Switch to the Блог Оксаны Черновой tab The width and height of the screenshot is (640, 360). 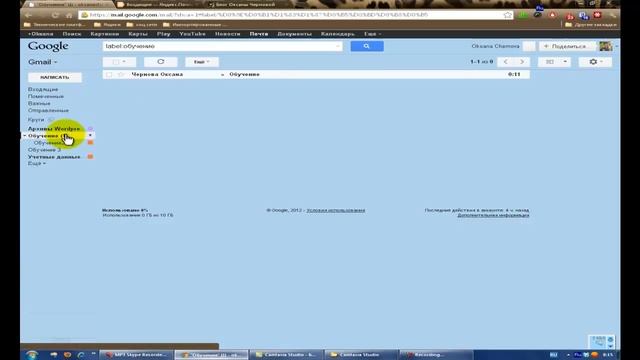pos(245,4)
